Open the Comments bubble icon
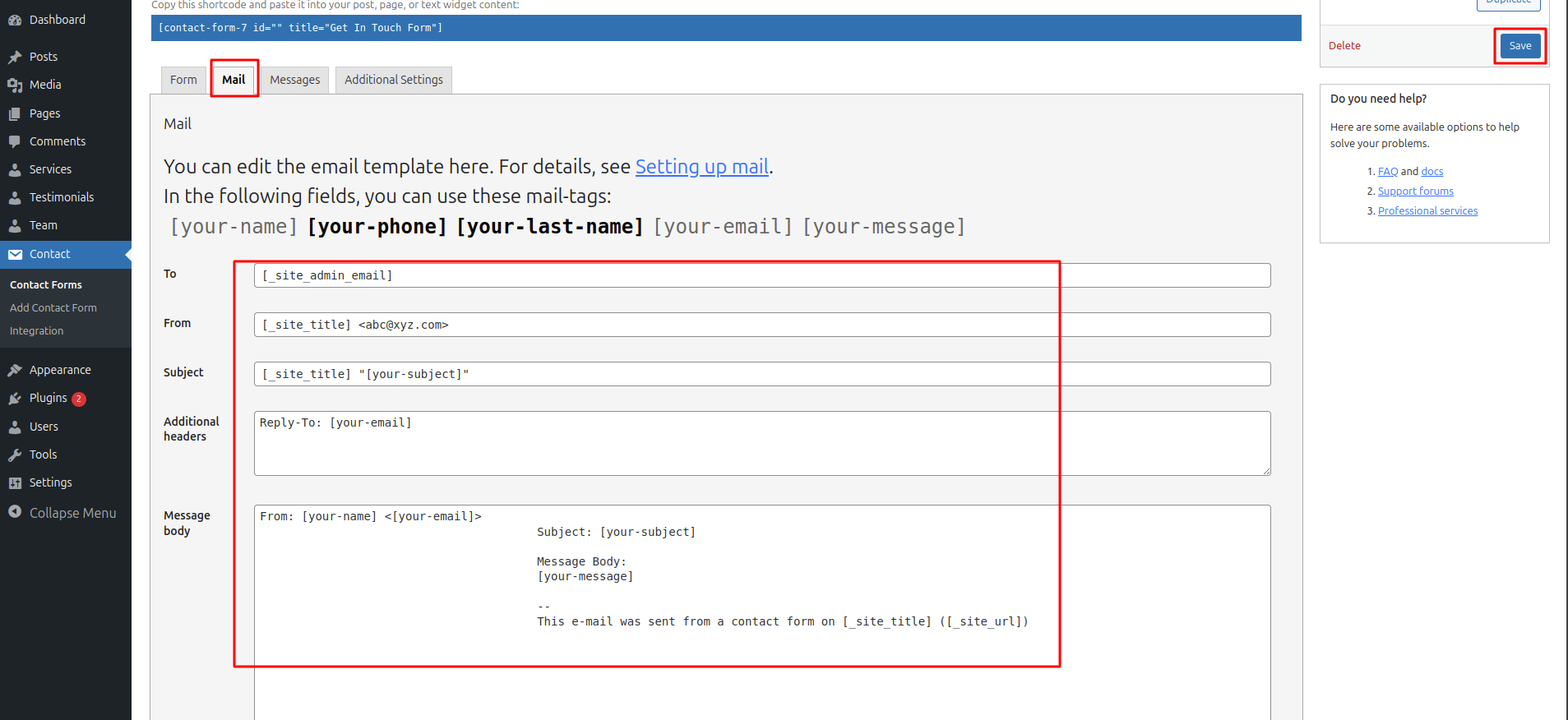1568x720 pixels. 15,141
